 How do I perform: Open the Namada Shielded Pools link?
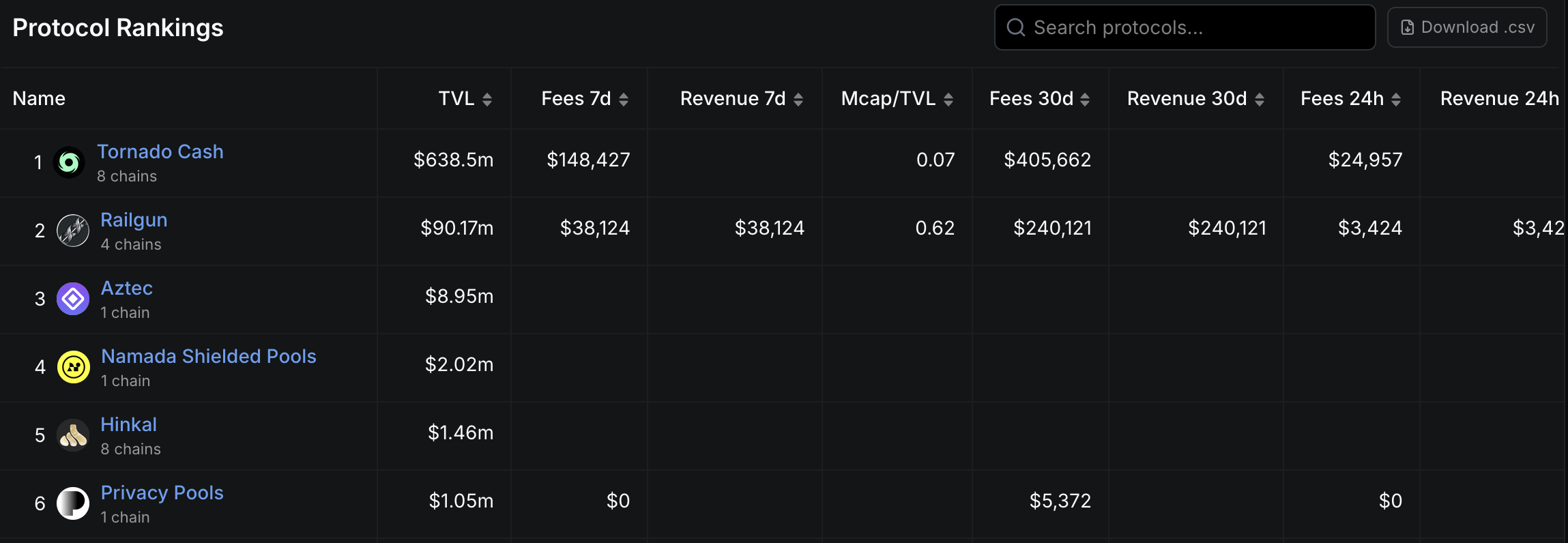tap(208, 356)
